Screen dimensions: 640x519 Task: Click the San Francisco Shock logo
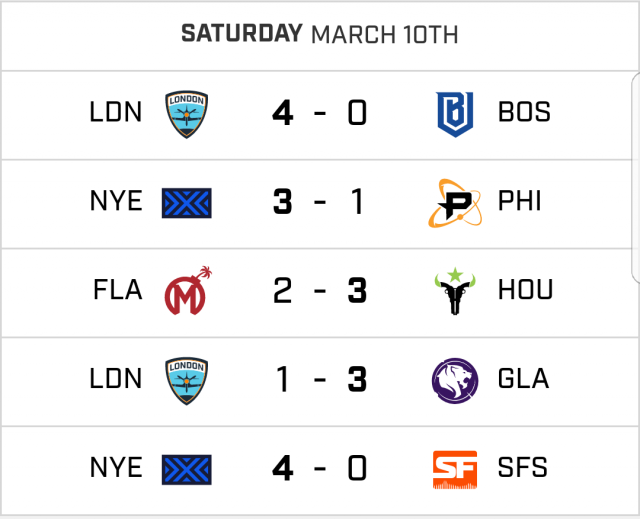click(x=453, y=469)
